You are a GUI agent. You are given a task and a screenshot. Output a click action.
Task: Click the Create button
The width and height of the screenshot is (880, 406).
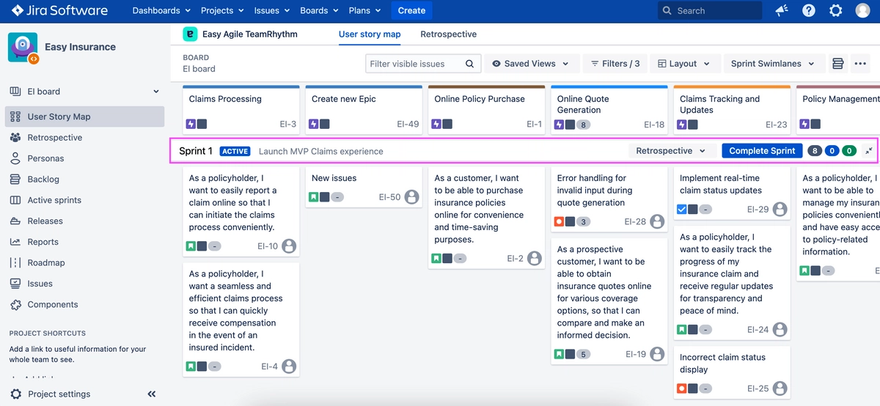click(x=412, y=11)
